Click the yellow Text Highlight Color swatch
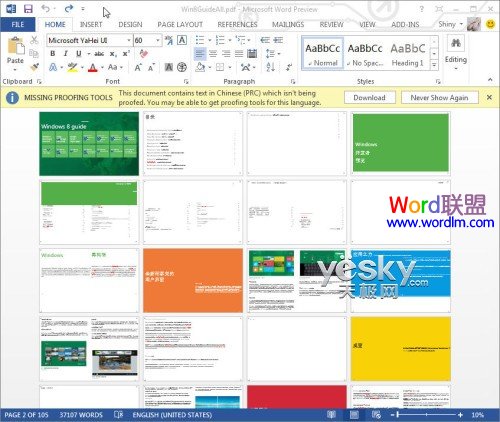Image resolution: width=500 pixels, height=422 pixels. click(x=72, y=68)
